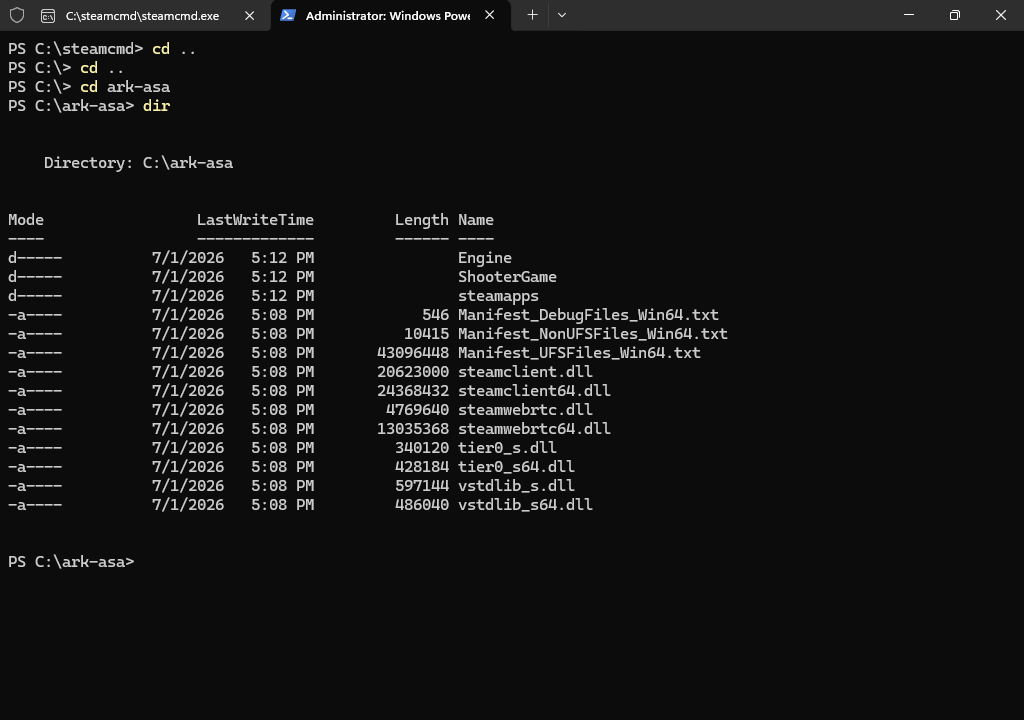Viewport: 1024px width, 720px height.
Task: Click Manifest_DebugFiles_Win64.txt file name
Action: click(x=588, y=315)
